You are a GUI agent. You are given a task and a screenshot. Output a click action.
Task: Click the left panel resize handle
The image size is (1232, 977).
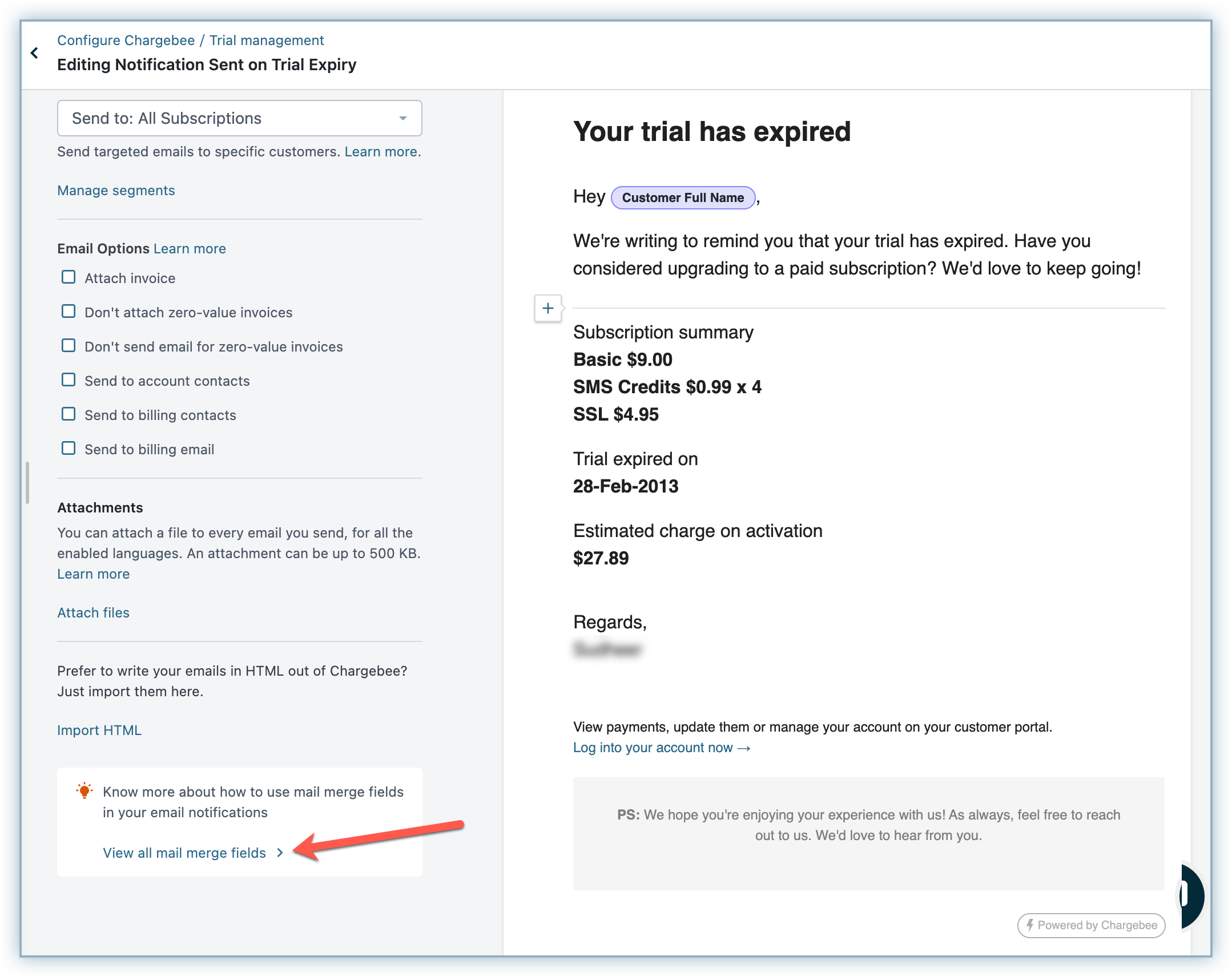coord(27,483)
